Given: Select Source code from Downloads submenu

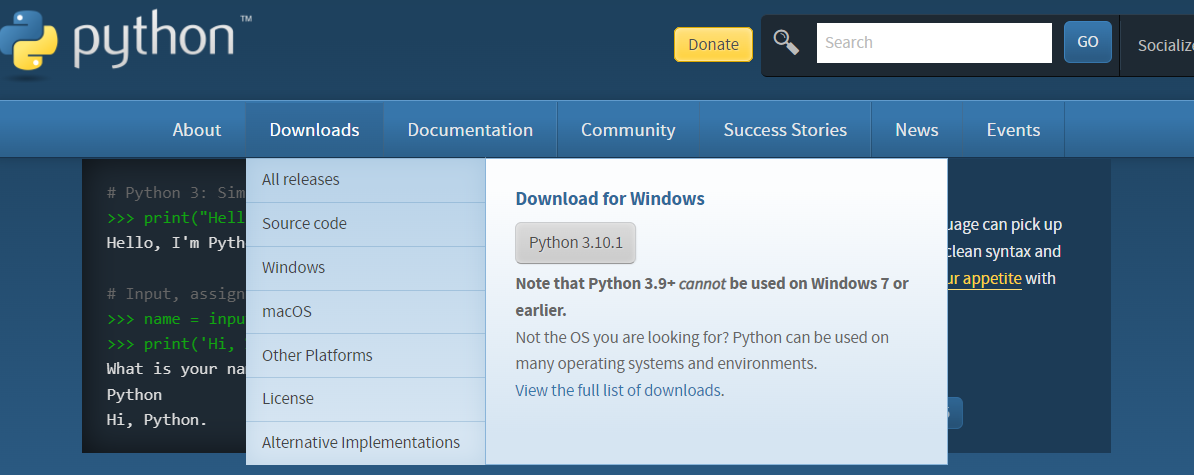Looking at the screenshot, I should tap(366, 224).
